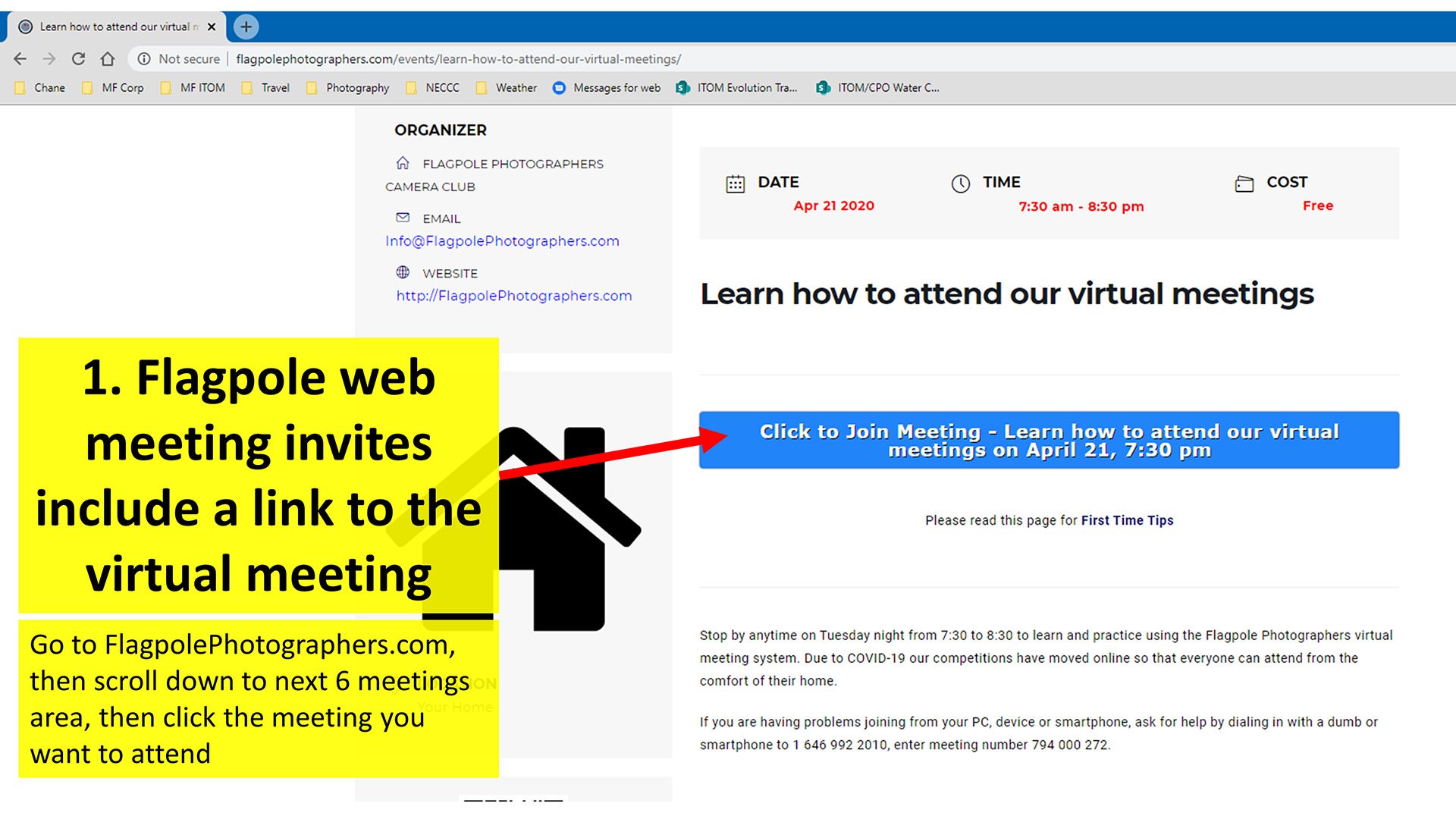Open site info 'Not secure' icon
Image resolution: width=1456 pixels, height=819 pixels.
(x=144, y=59)
